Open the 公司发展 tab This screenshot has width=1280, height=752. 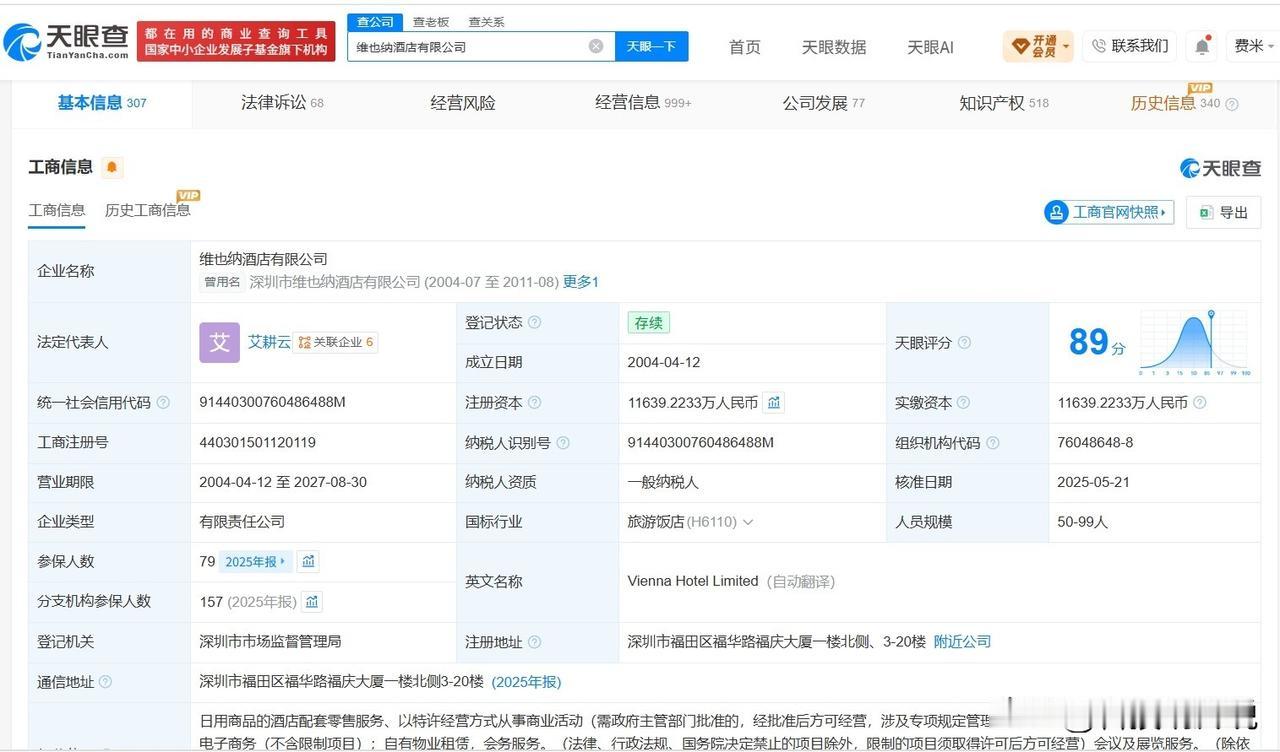tap(823, 103)
